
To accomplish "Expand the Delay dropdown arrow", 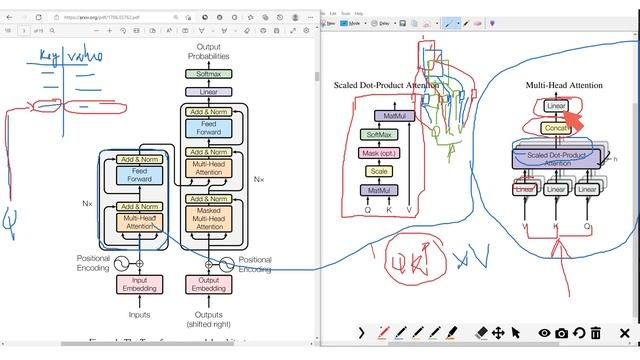I will click(395, 23).
